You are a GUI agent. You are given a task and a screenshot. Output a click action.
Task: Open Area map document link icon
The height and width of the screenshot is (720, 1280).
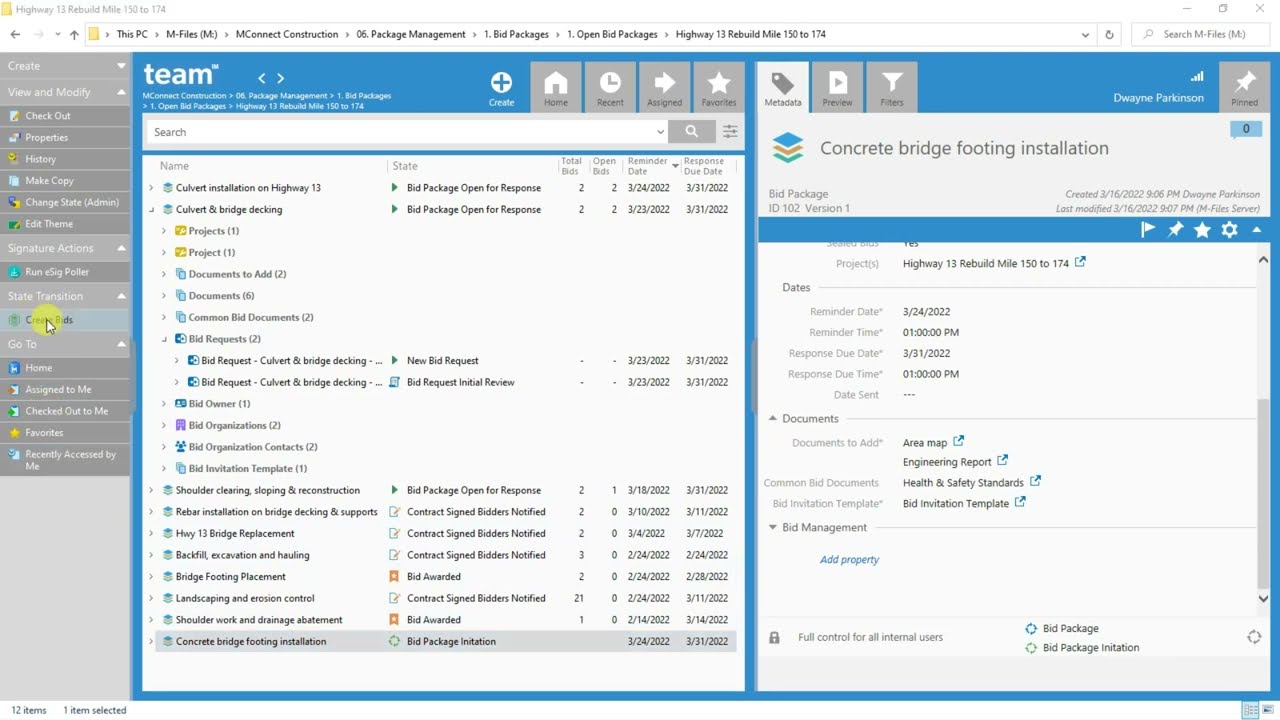point(959,441)
